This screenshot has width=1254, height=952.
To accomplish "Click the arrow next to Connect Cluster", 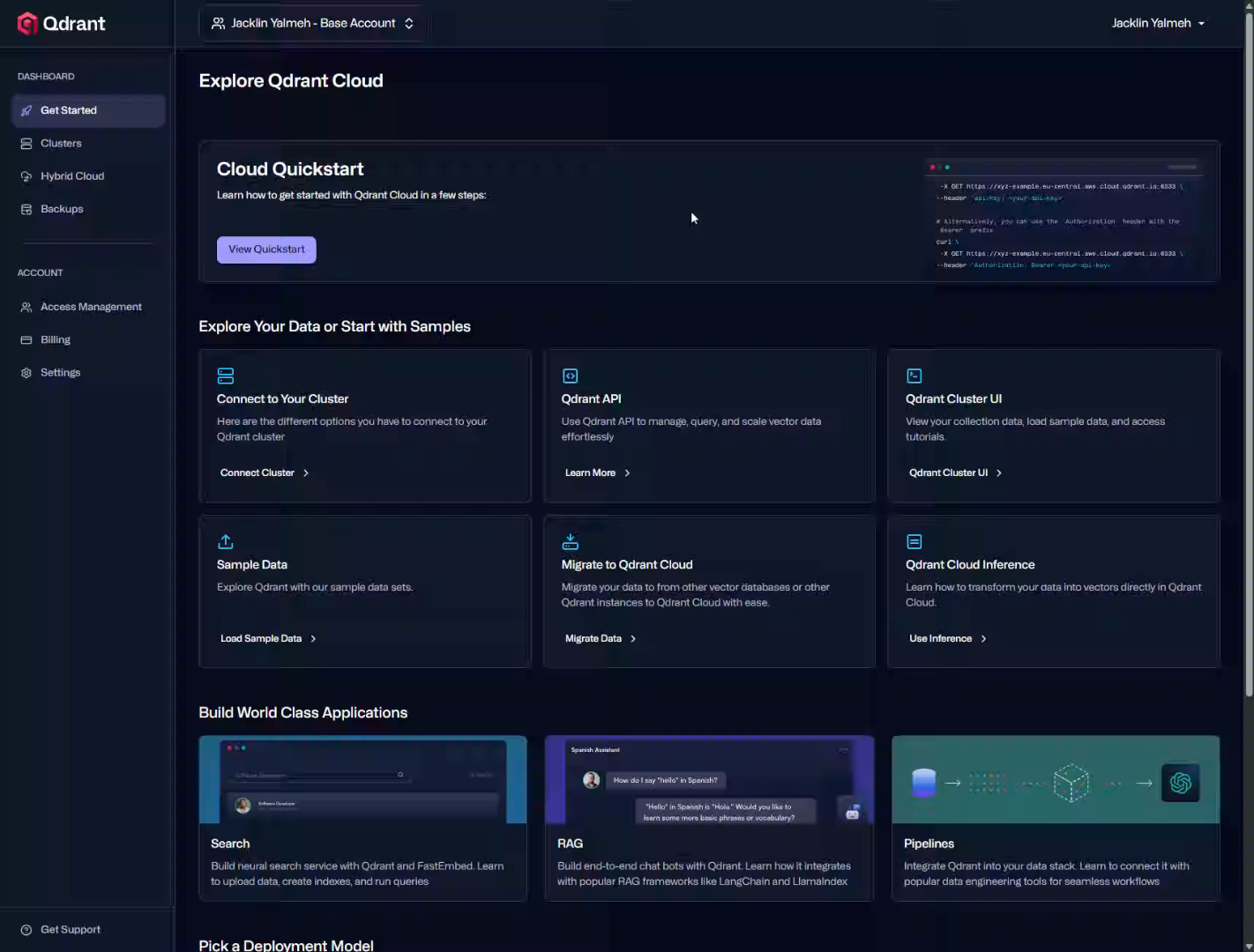I will tap(306, 473).
